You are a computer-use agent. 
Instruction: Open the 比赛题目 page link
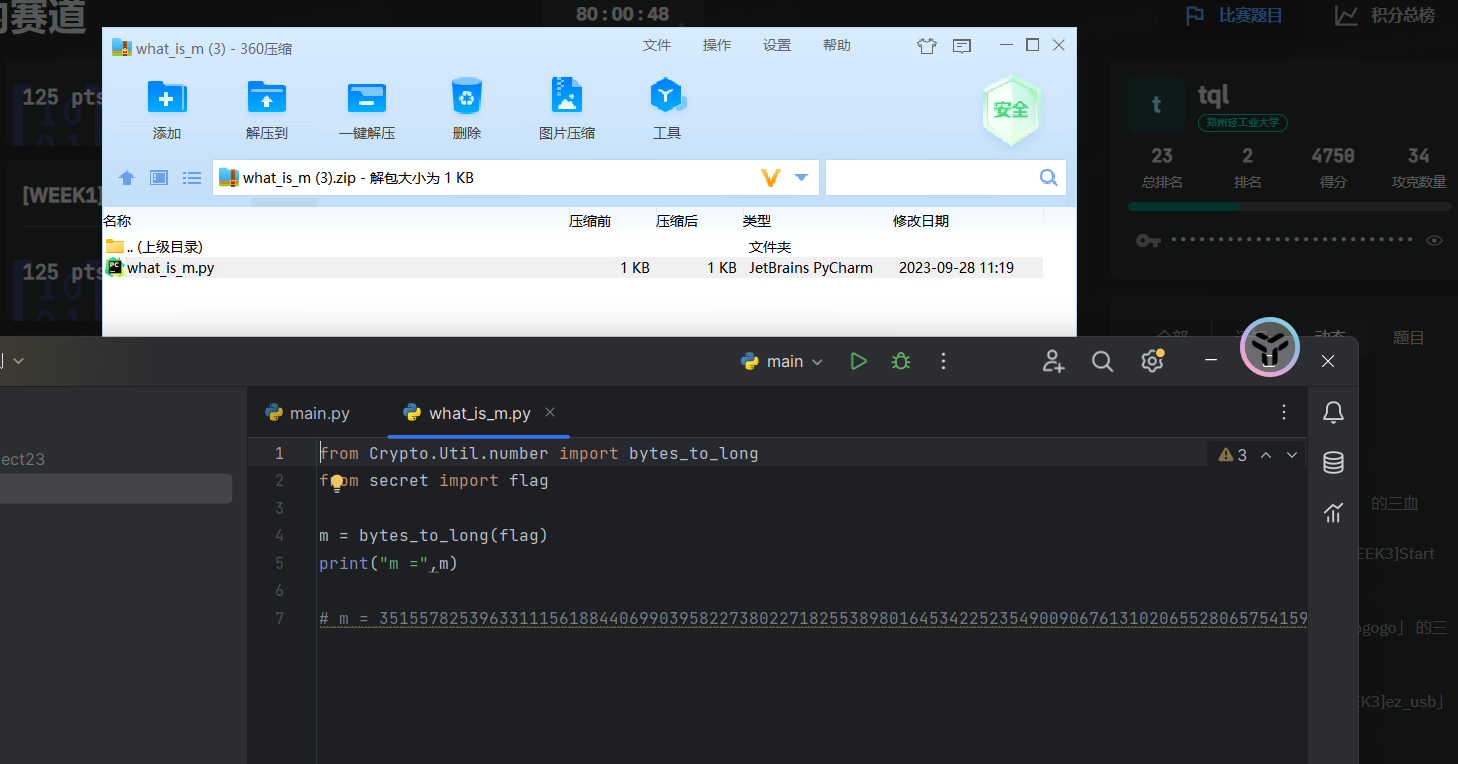tap(1233, 15)
